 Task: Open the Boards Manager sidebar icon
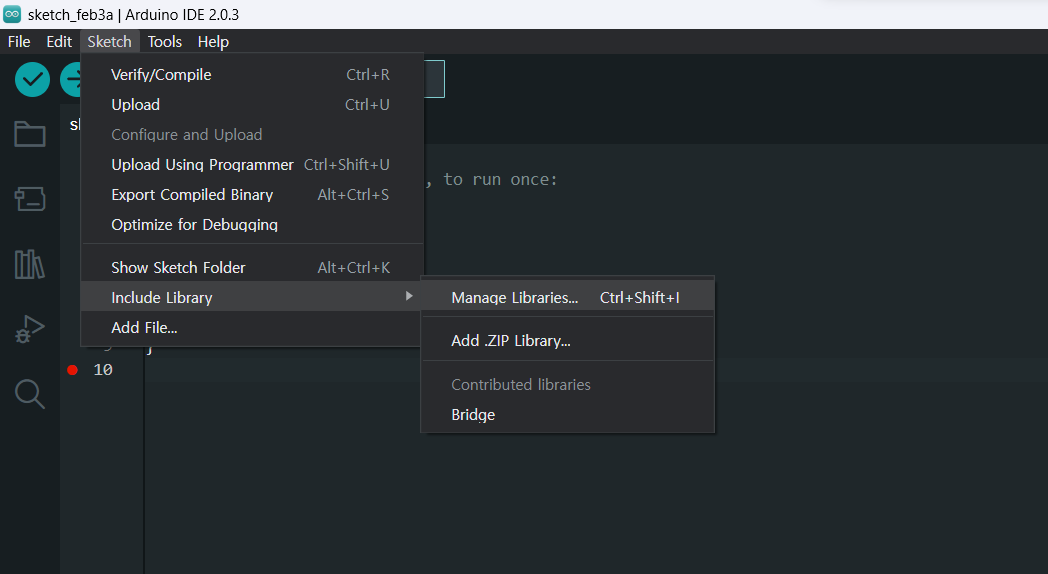pos(29,198)
